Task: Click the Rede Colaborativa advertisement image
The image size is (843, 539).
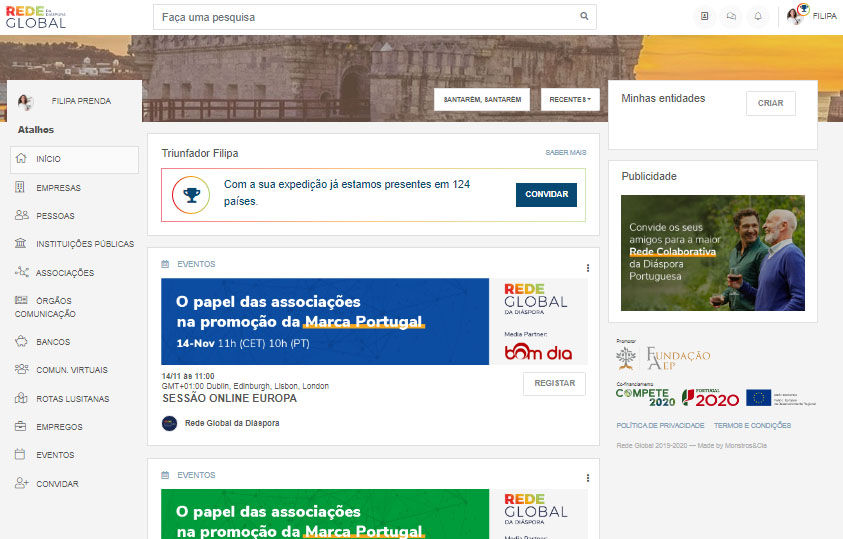Action: pos(713,253)
